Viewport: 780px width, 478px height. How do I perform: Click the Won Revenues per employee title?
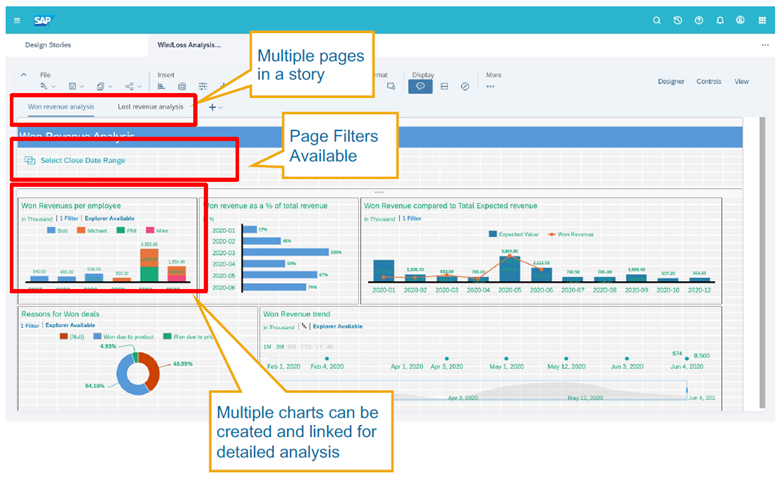(x=71, y=205)
